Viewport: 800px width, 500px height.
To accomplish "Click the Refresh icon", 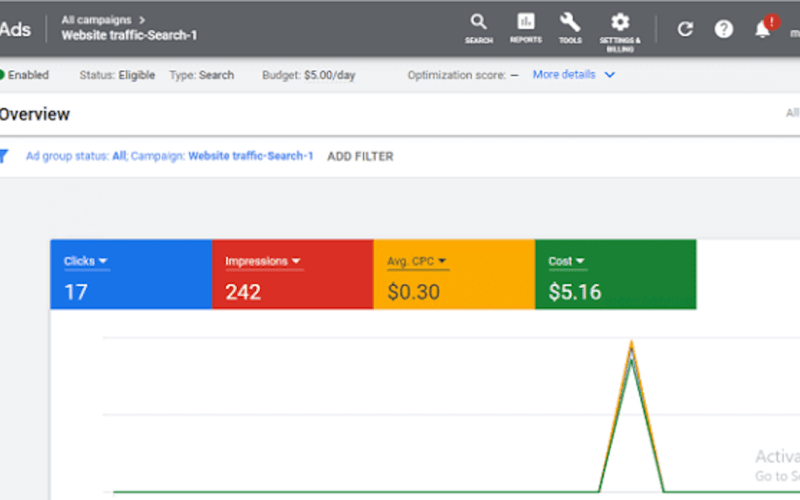I will tap(685, 29).
